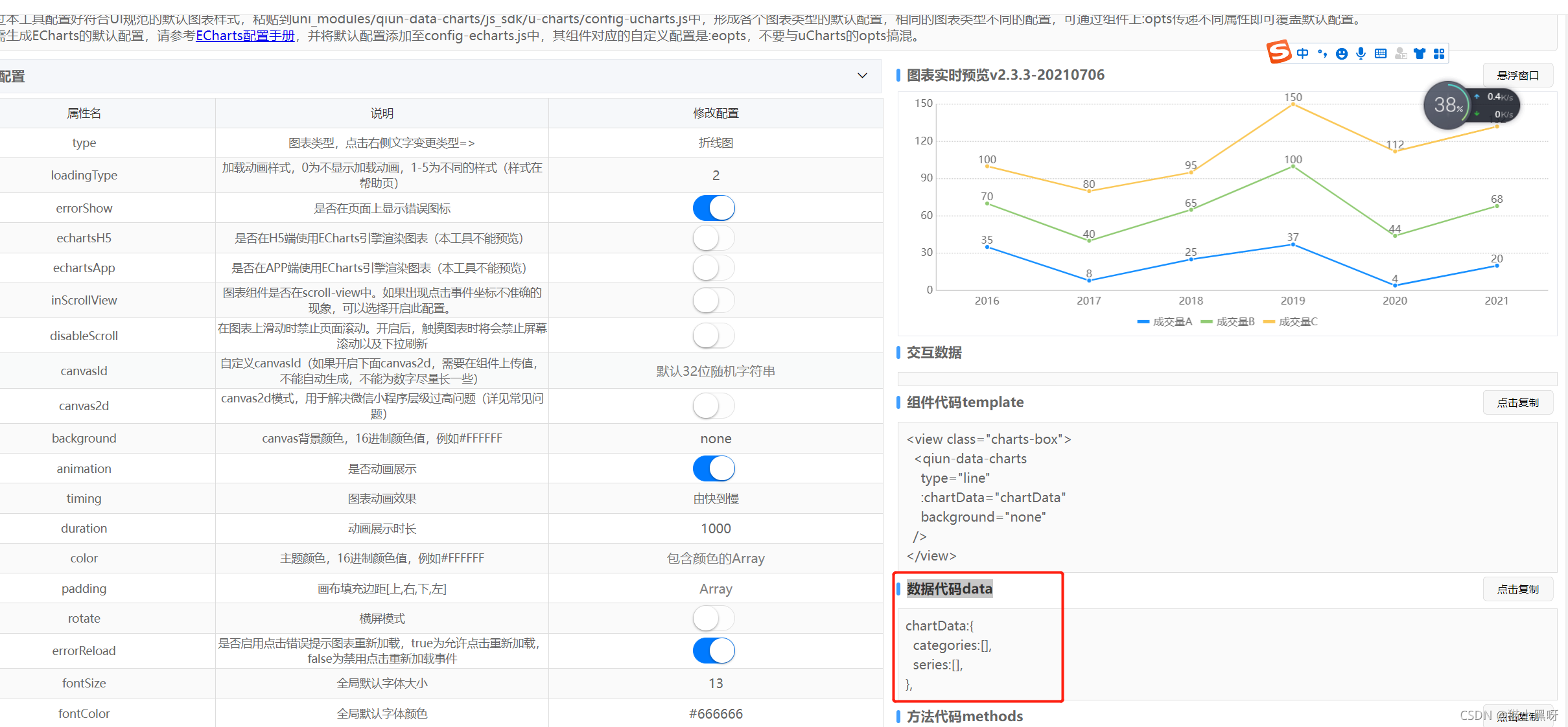
Task: Click the description 图表动画效果
Action: click(x=382, y=499)
